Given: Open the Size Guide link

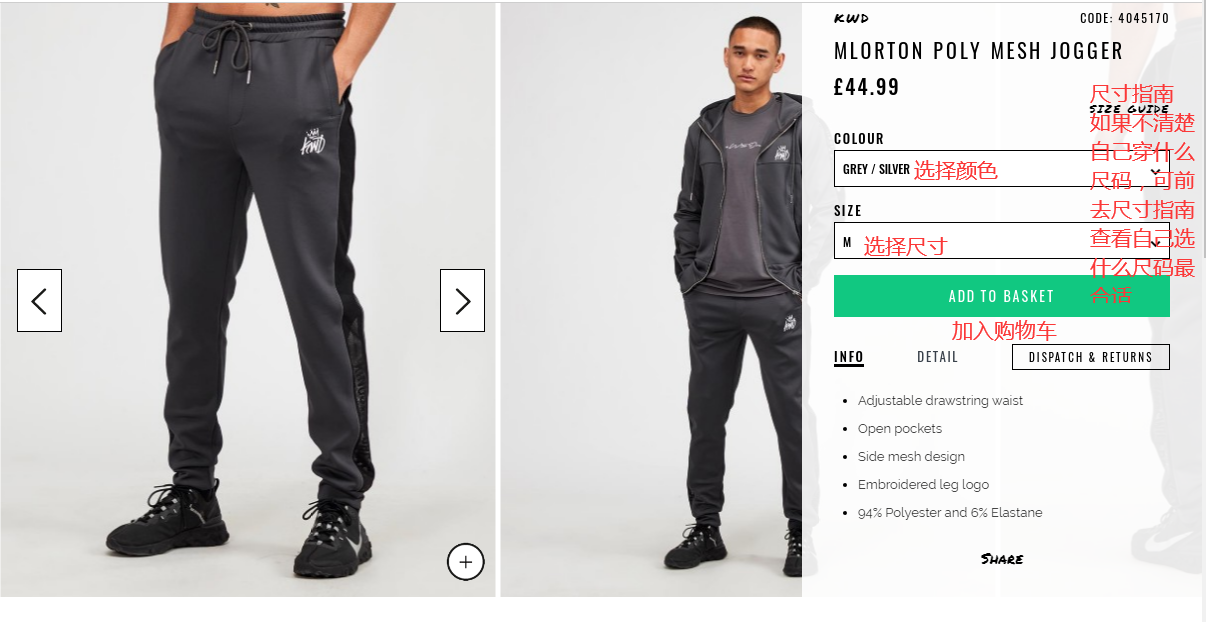Looking at the screenshot, I should point(1129,109).
